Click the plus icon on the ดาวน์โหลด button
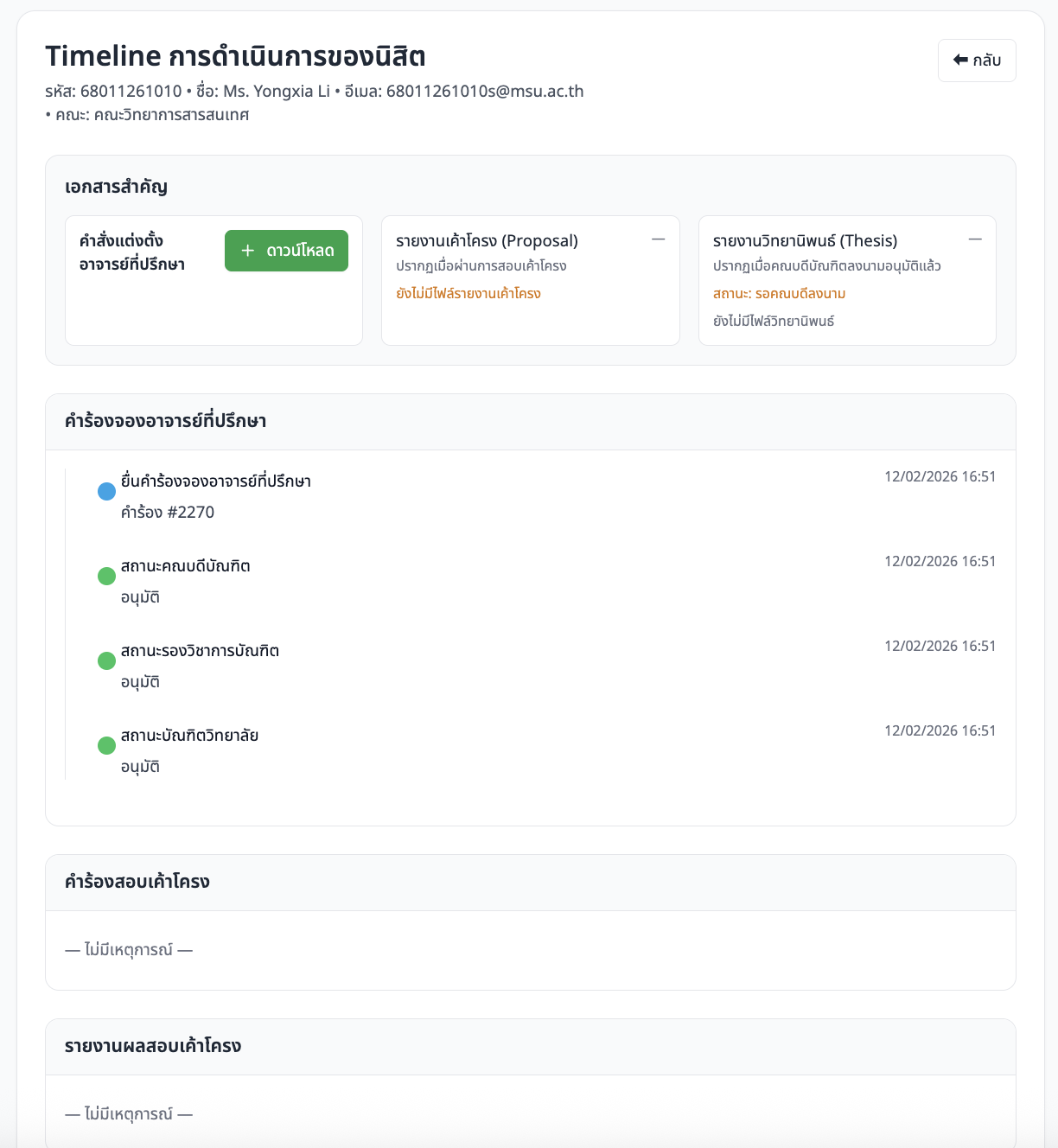This screenshot has width=1058, height=1148. pyautogui.click(x=248, y=251)
